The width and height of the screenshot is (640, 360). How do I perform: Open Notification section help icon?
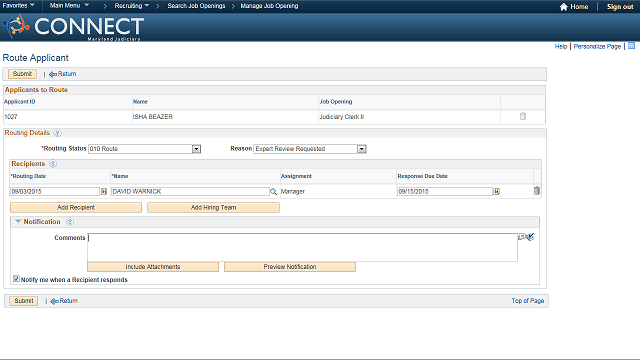tap(70, 222)
